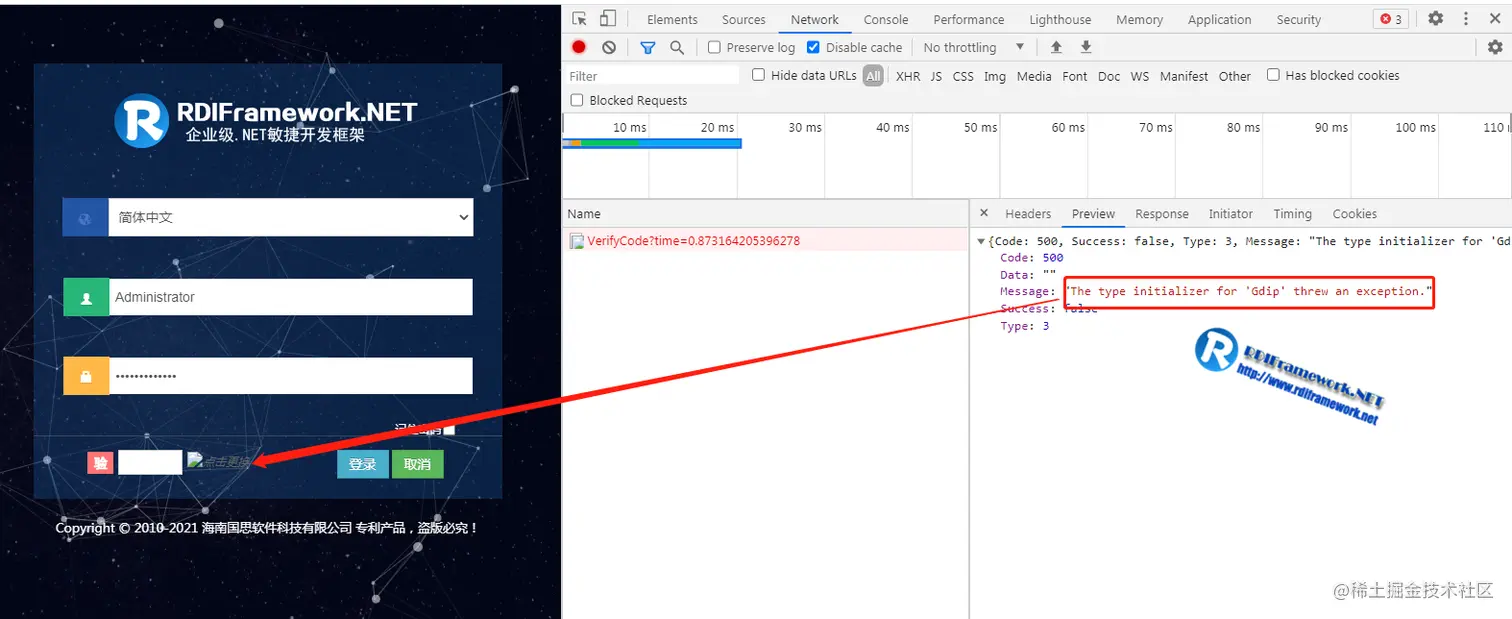This screenshot has width=1512, height=619.
Task: Show the Initiator tab
Action: tap(1230, 213)
